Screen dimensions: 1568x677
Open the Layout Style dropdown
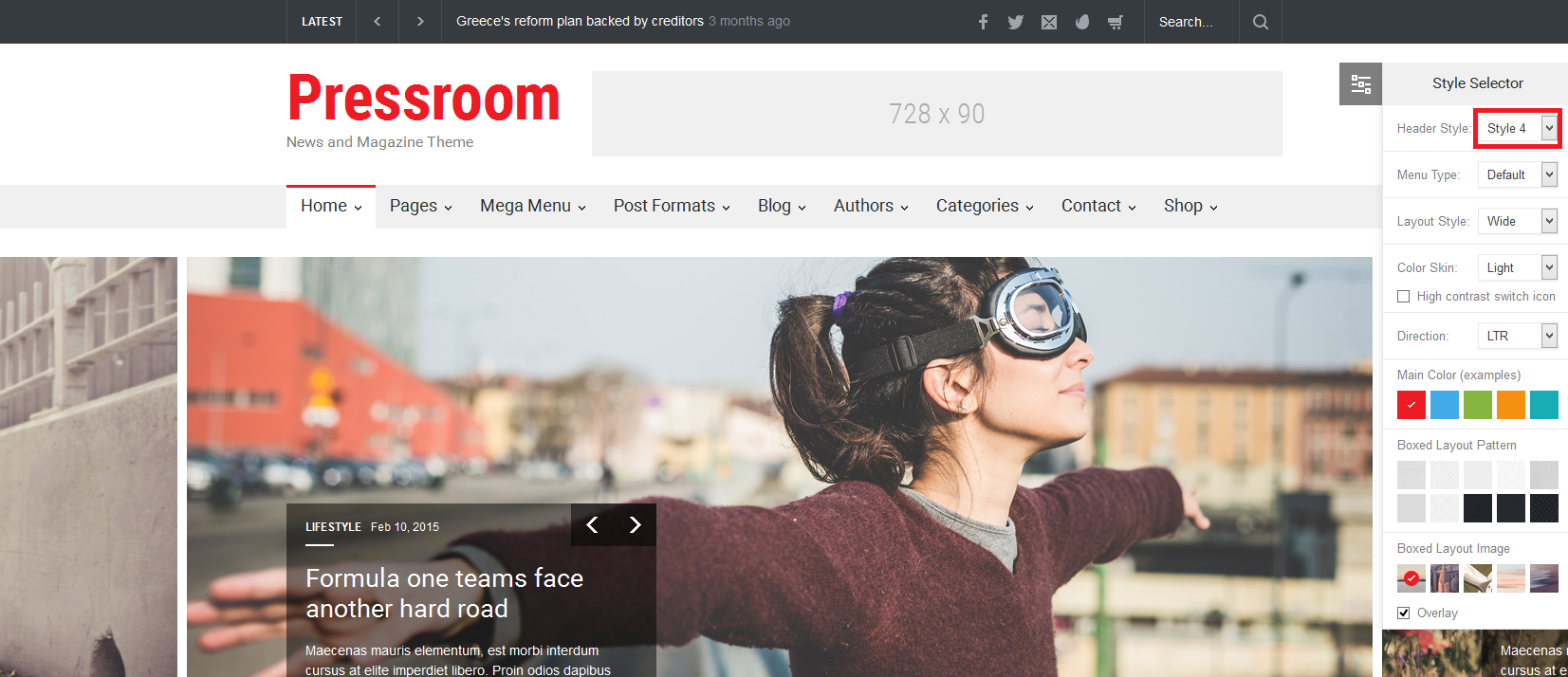(1517, 221)
